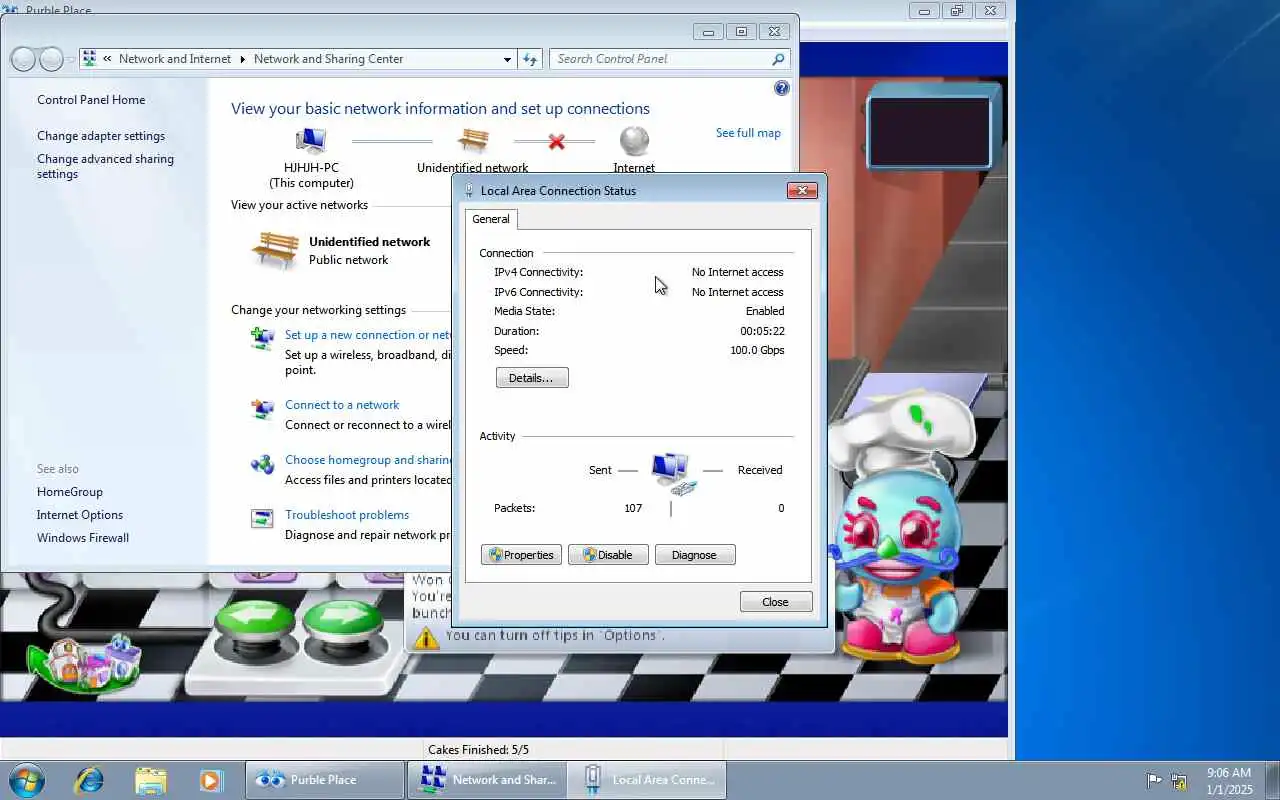Viewport: 1280px width, 800px height.
Task: Click Cakes Finished: 5/5 status text
Action: point(478,750)
